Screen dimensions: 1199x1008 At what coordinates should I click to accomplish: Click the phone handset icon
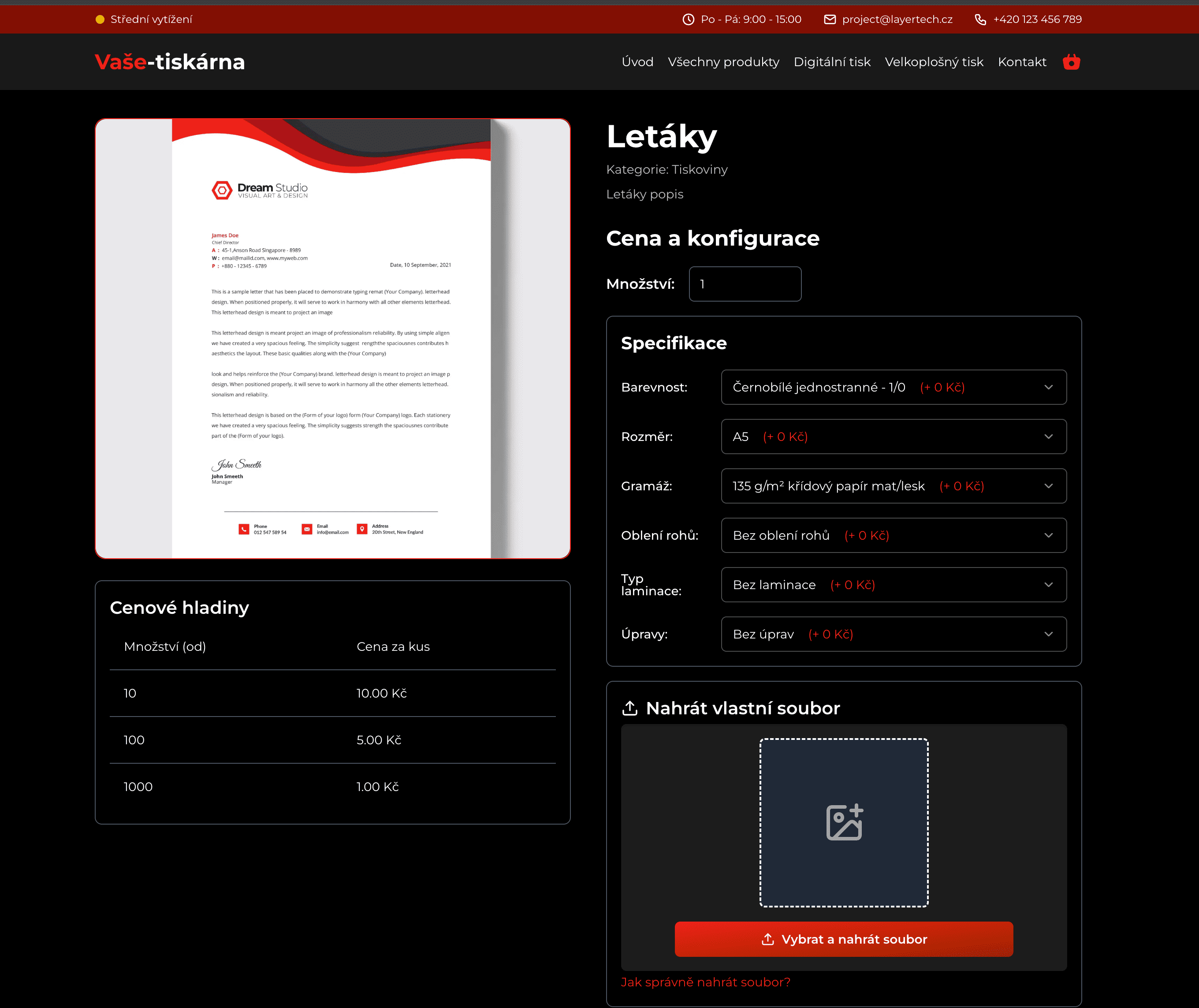980,19
